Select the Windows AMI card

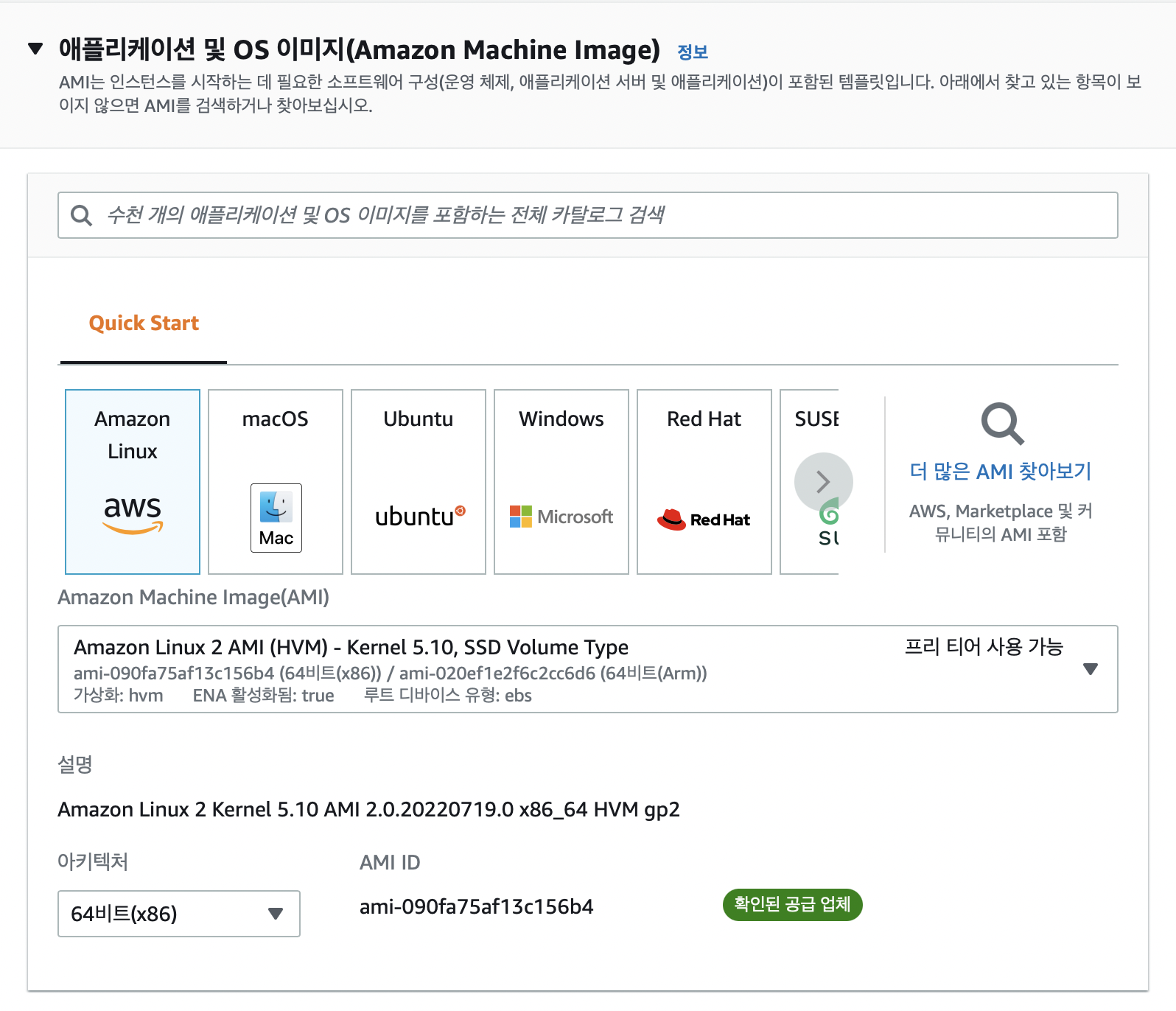pyautogui.click(x=561, y=482)
